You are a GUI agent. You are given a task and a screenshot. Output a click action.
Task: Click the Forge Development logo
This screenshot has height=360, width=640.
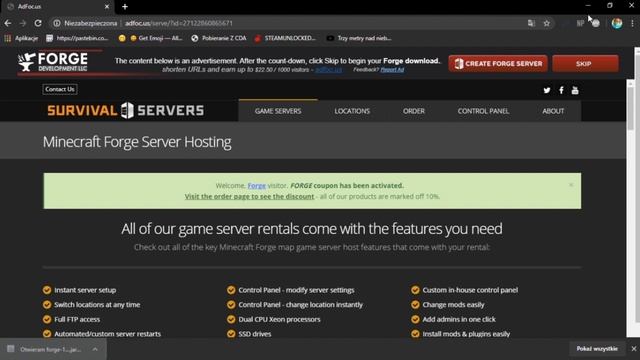click(53, 62)
